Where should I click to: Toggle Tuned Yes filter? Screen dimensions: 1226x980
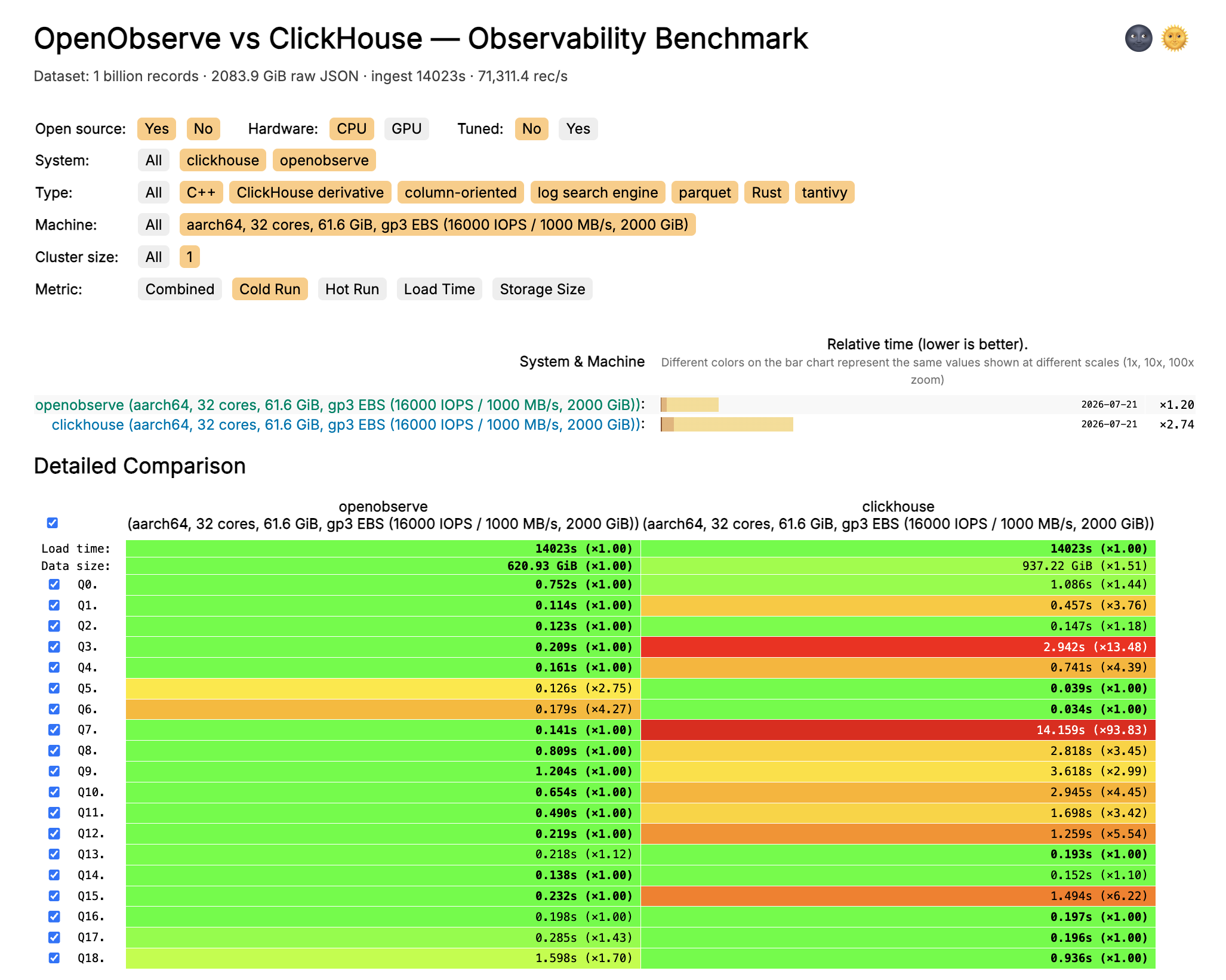click(578, 129)
